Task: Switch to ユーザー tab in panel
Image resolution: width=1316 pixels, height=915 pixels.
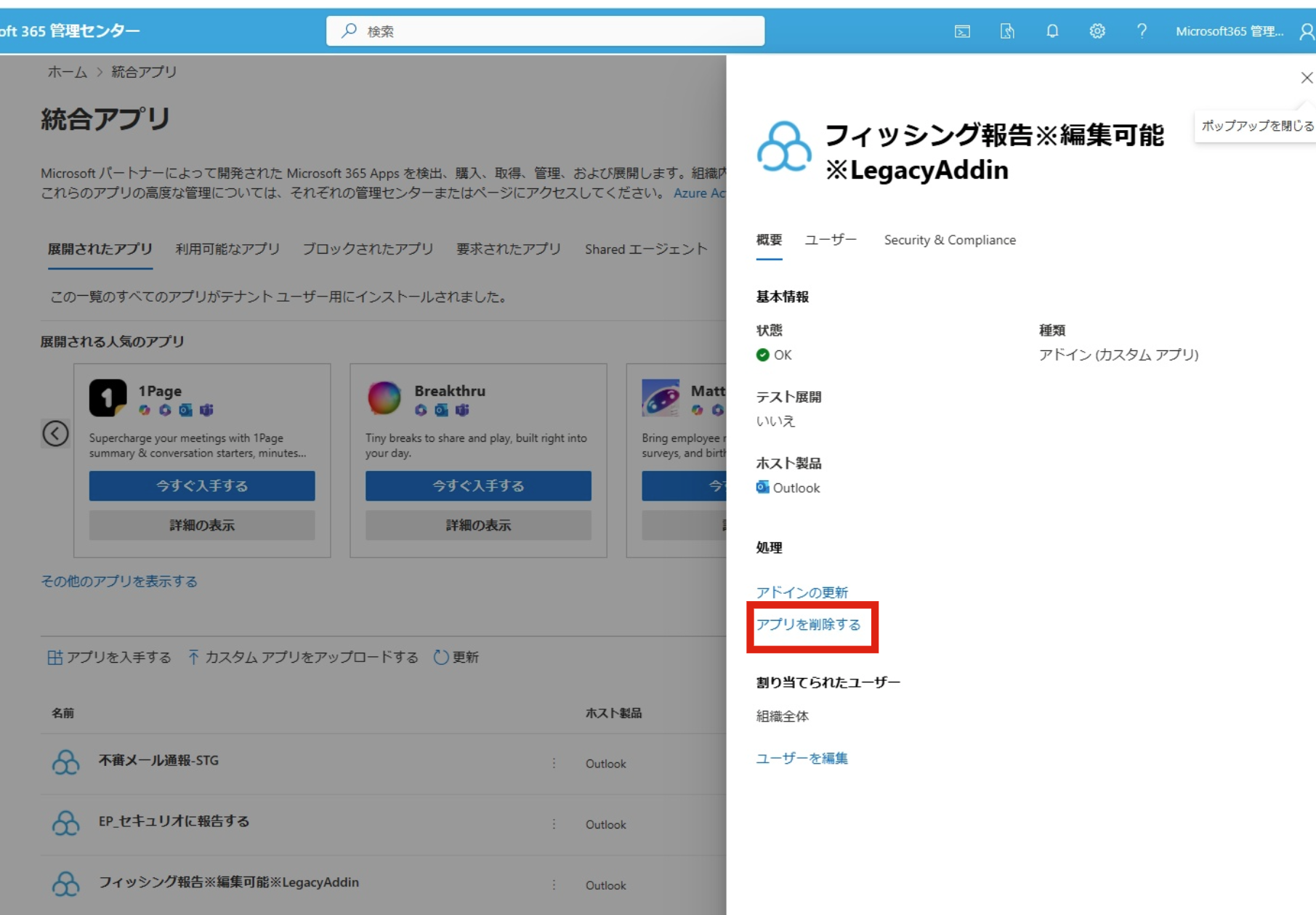Action: [831, 240]
